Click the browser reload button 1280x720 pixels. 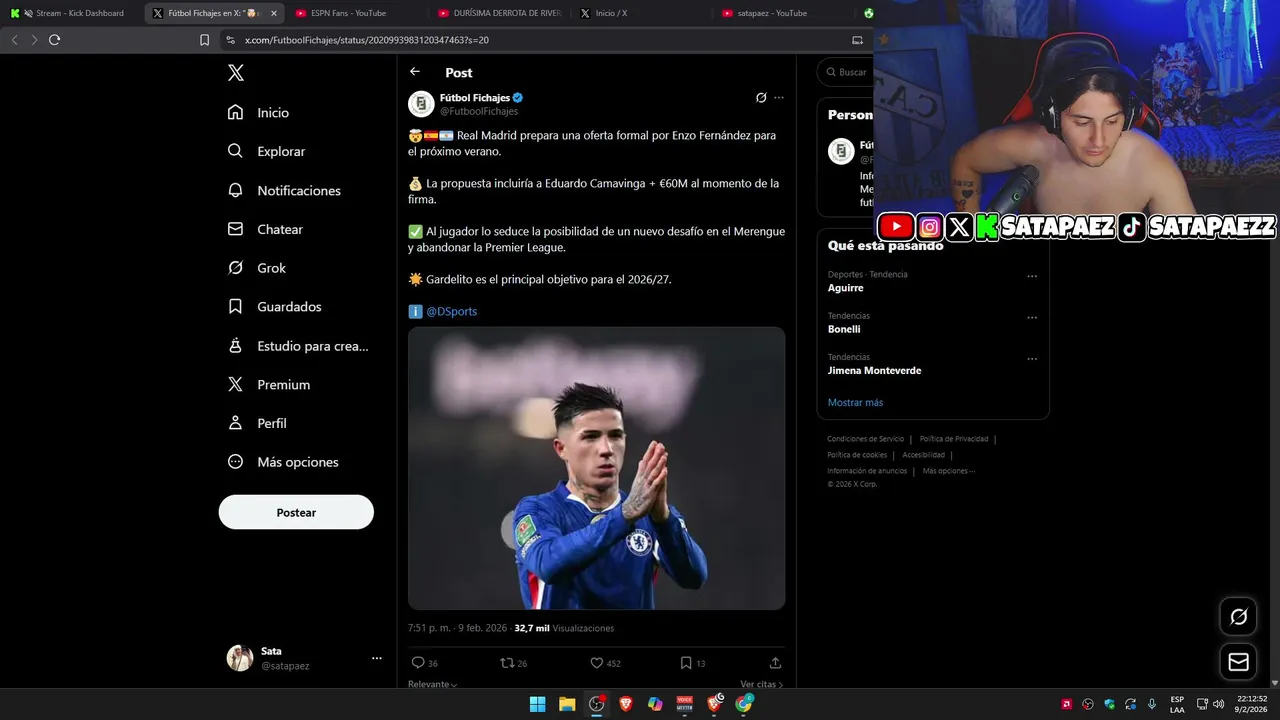click(54, 40)
